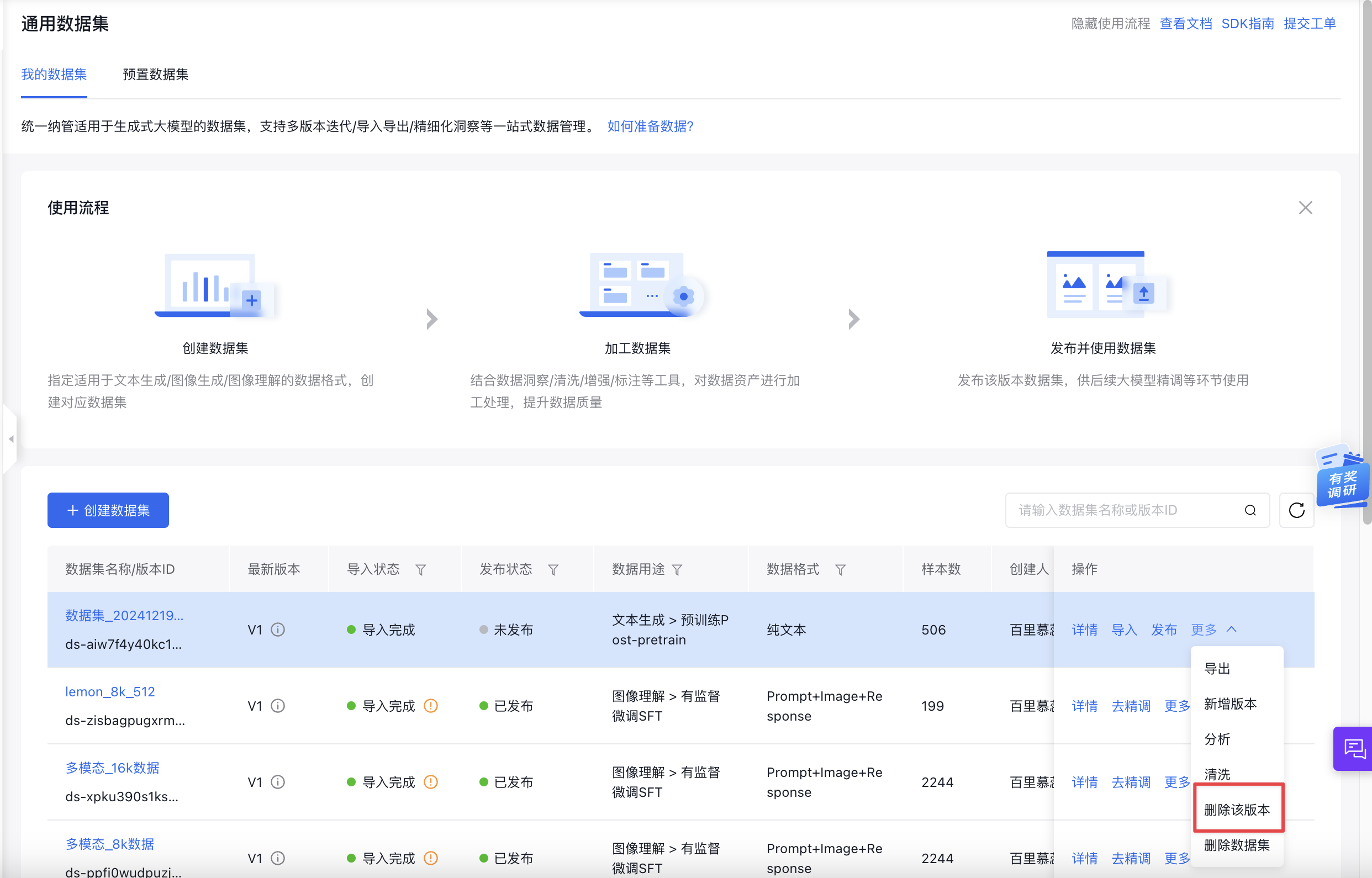
Task: Open the purple chat support icon
Action: pyautogui.click(x=1353, y=749)
